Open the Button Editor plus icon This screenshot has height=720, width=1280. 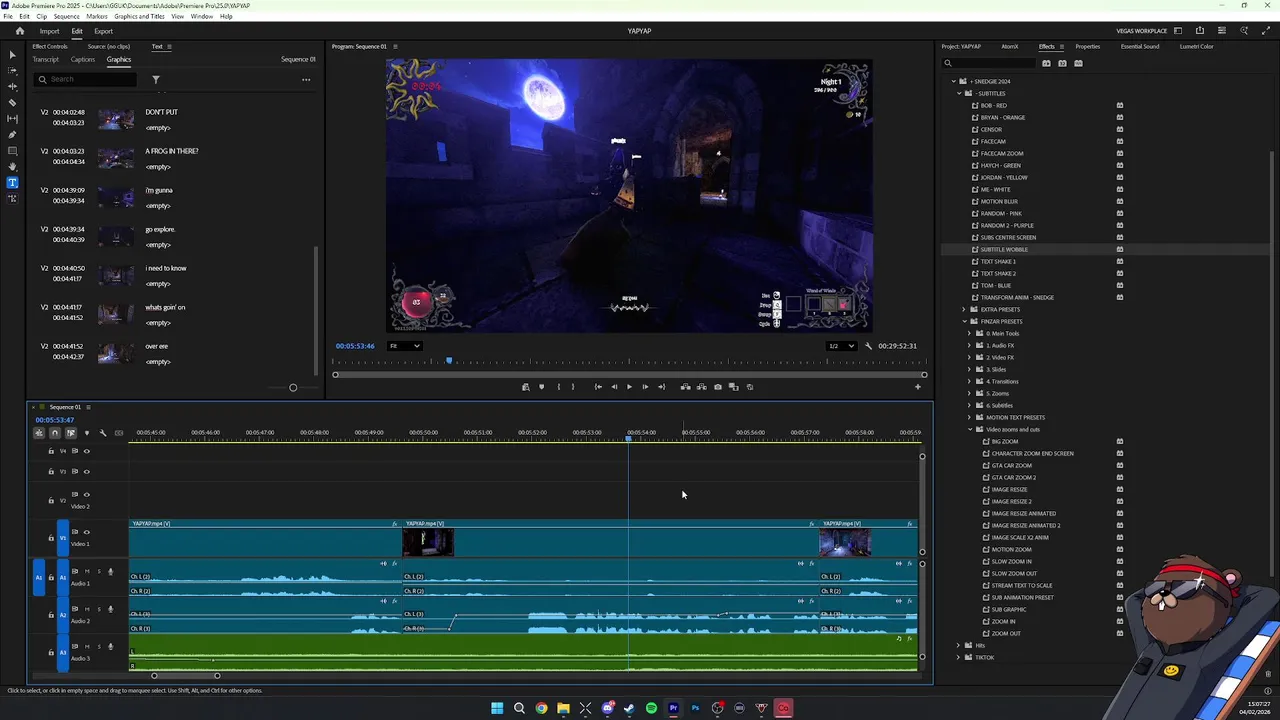pos(918,387)
